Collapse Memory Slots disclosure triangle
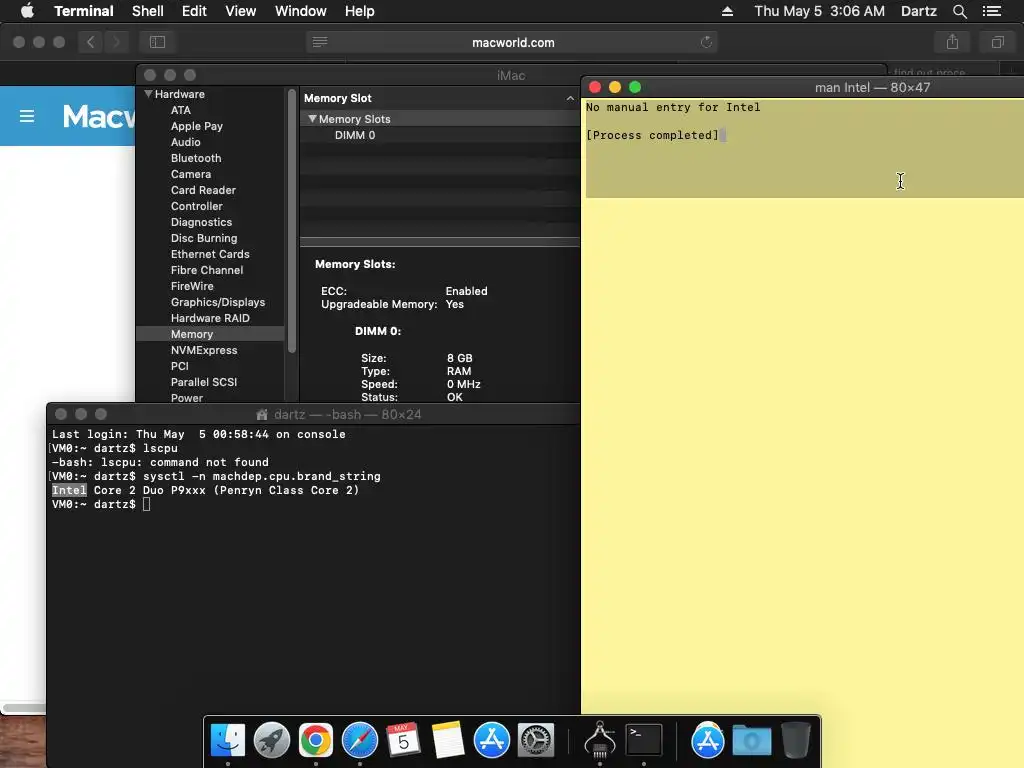 313,119
